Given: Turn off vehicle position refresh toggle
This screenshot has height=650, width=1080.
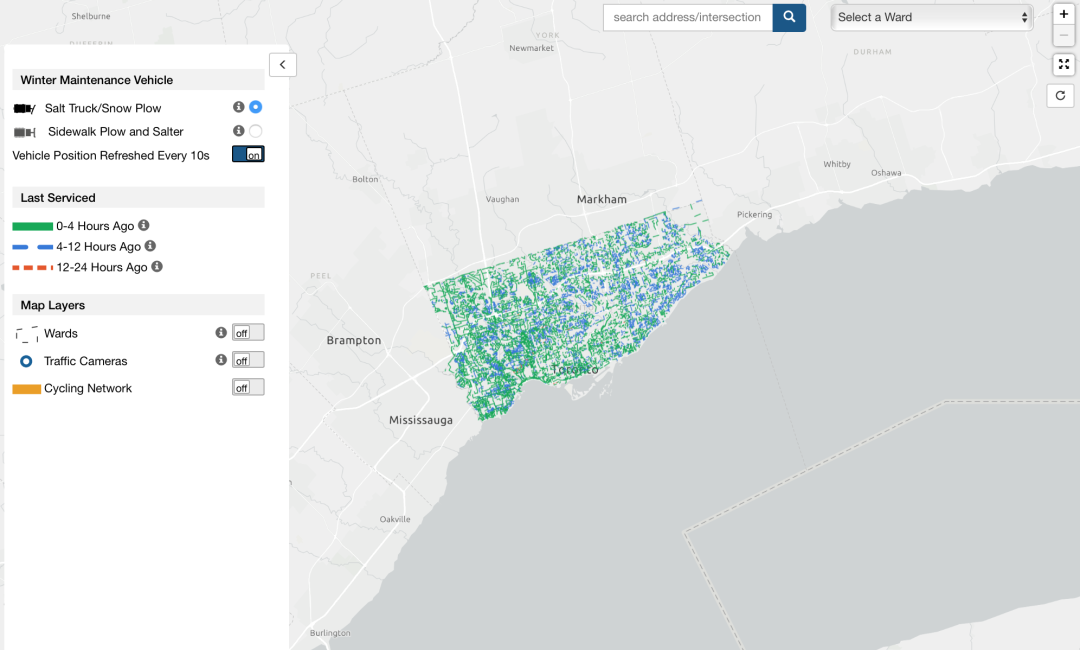Looking at the screenshot, I should 248,154.
